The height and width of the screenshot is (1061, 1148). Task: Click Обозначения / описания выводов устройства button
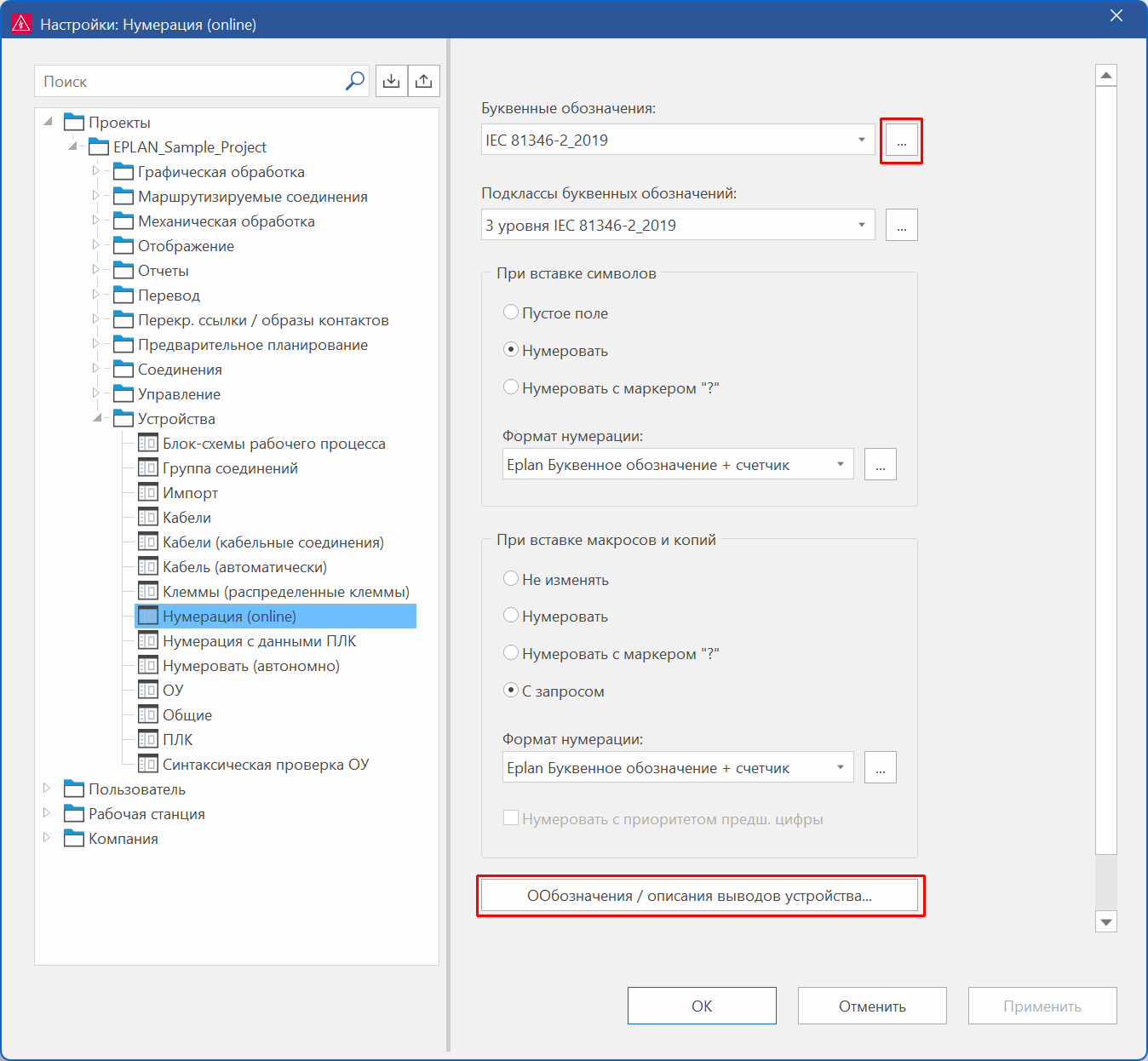point(700,896)
